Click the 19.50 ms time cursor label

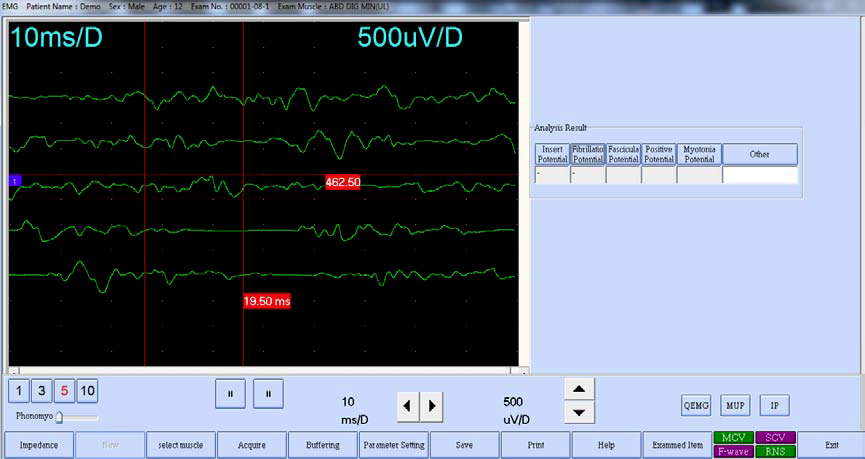coord(267,301)
